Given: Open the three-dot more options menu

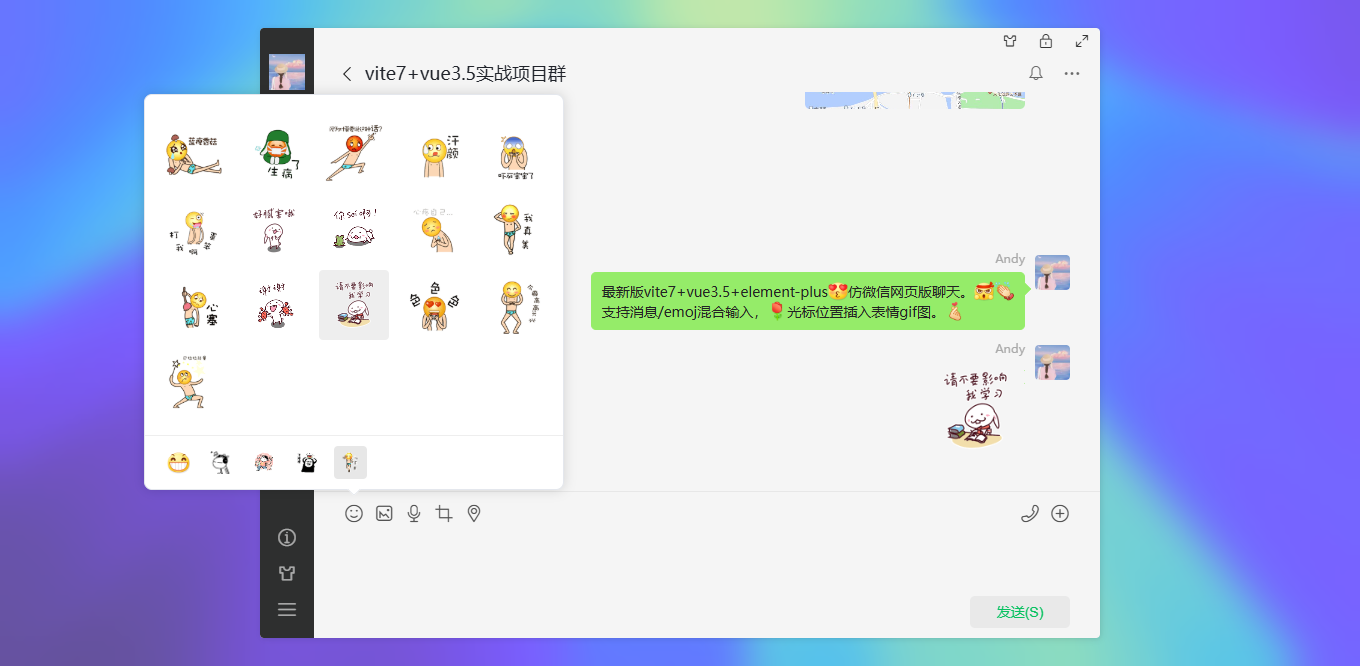Looking at the screenshot, I should (x=1072, y=73).
